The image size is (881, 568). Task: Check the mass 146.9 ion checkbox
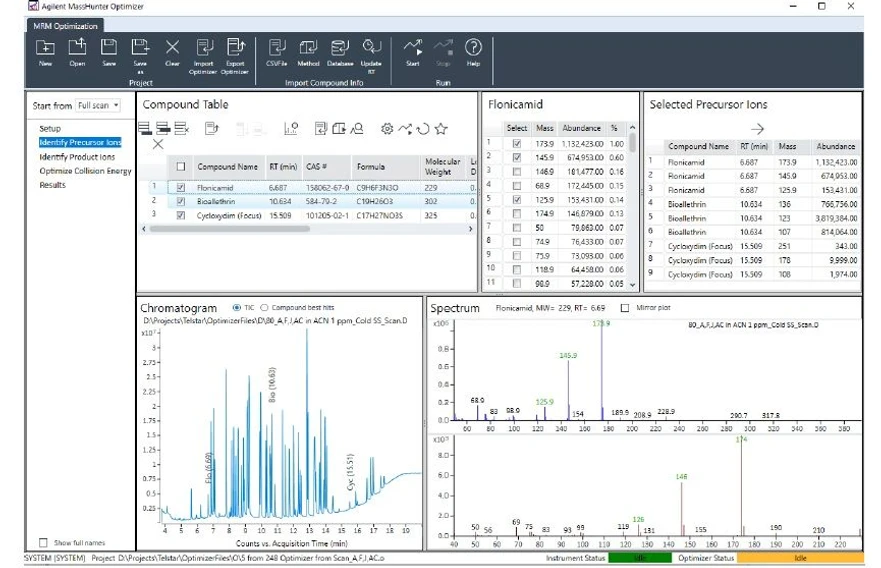(x=516, y=172)
